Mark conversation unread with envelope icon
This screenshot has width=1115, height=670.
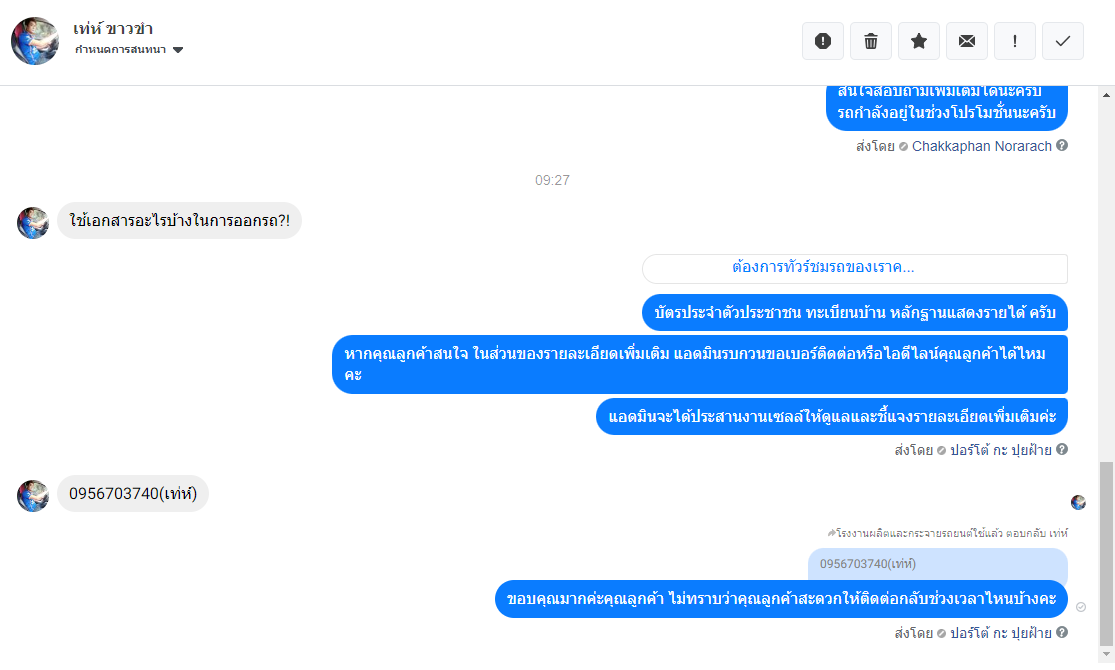[966, 41]
